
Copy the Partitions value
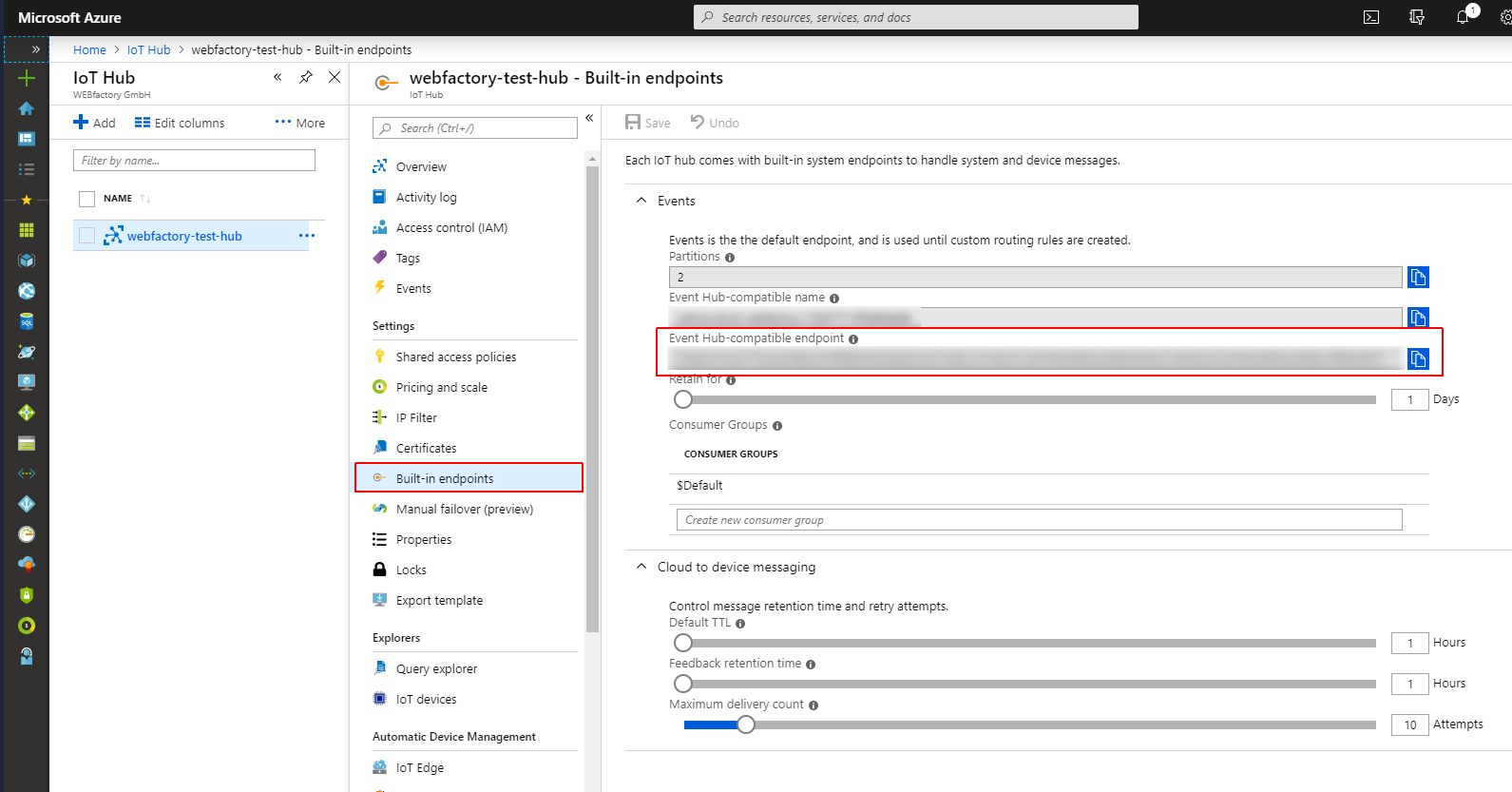tap(1418, 278)
